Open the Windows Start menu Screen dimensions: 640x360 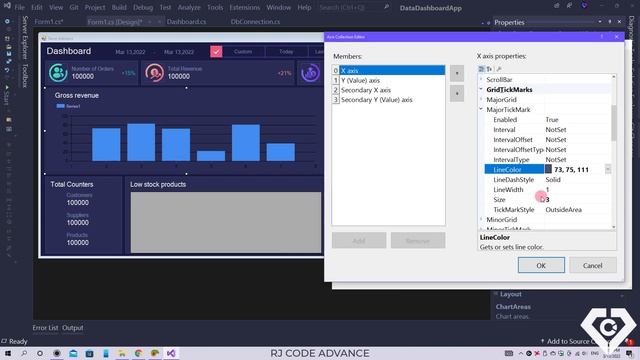8,353
